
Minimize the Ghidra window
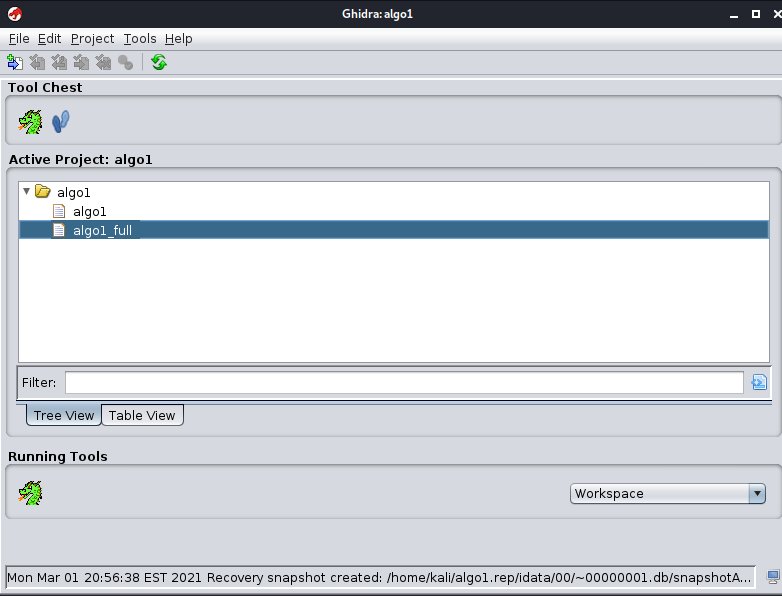click(734, 14)
